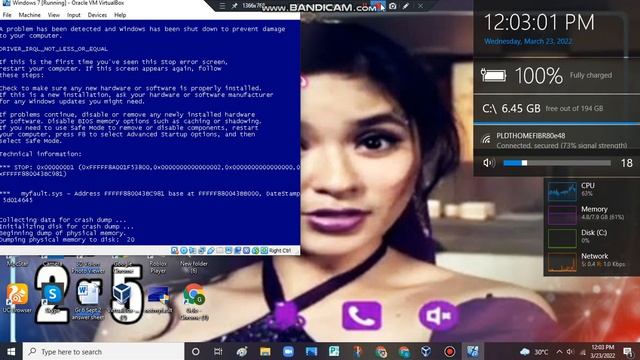Image resolution: width=640 pixels, height=360 pixels.
Task: Open UC Browser desktop shortcut
Action: point(17,298)
